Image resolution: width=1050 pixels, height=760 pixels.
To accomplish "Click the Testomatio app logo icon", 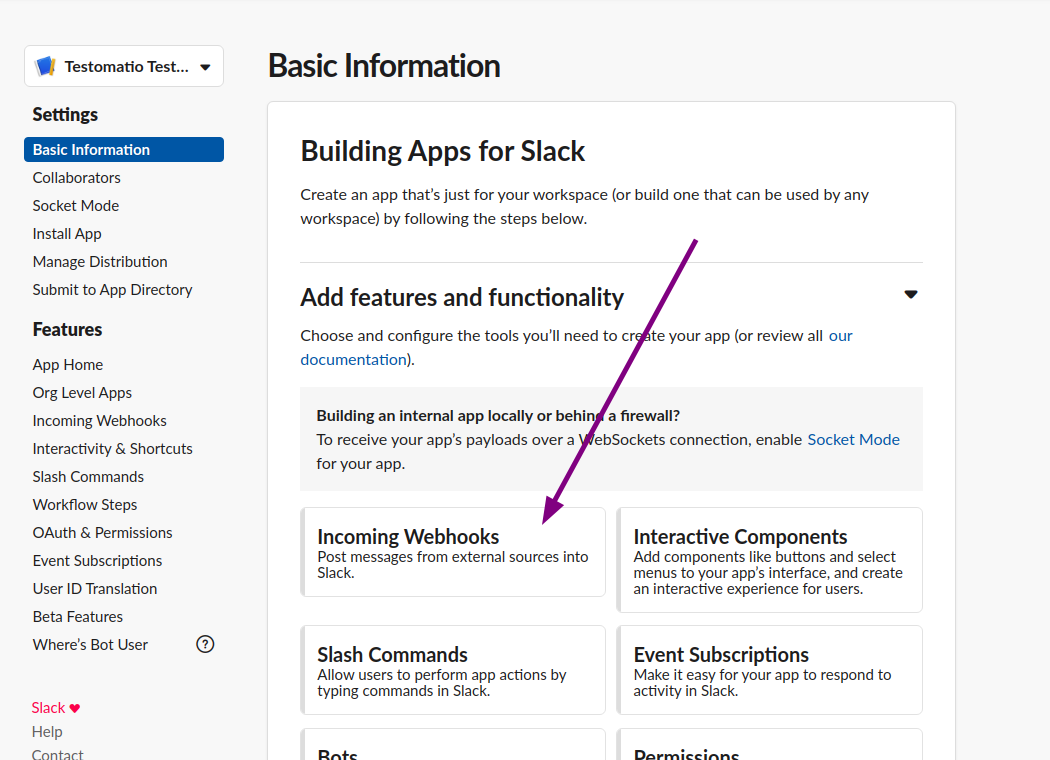I will coord(45,67).
